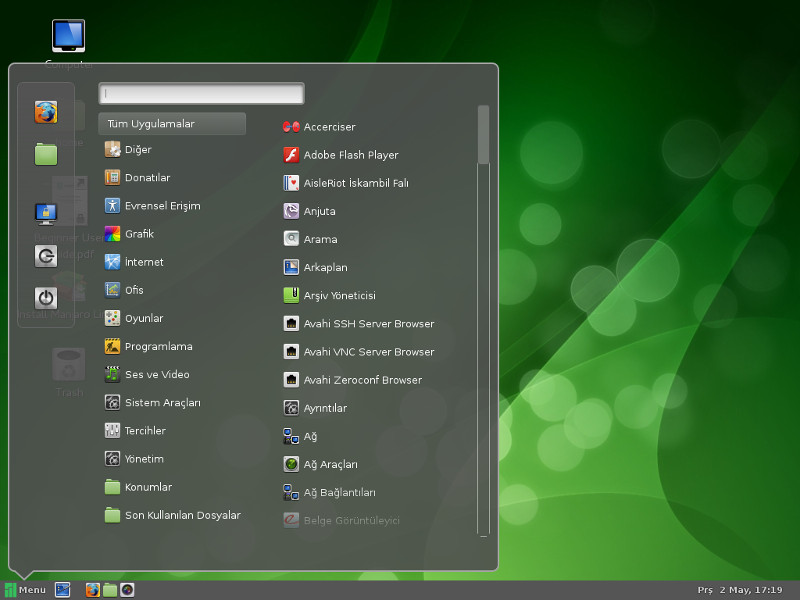Click in the menu search field
This screenshot has height=600, width=800.
pyautogui.click(x=201, y=93)
